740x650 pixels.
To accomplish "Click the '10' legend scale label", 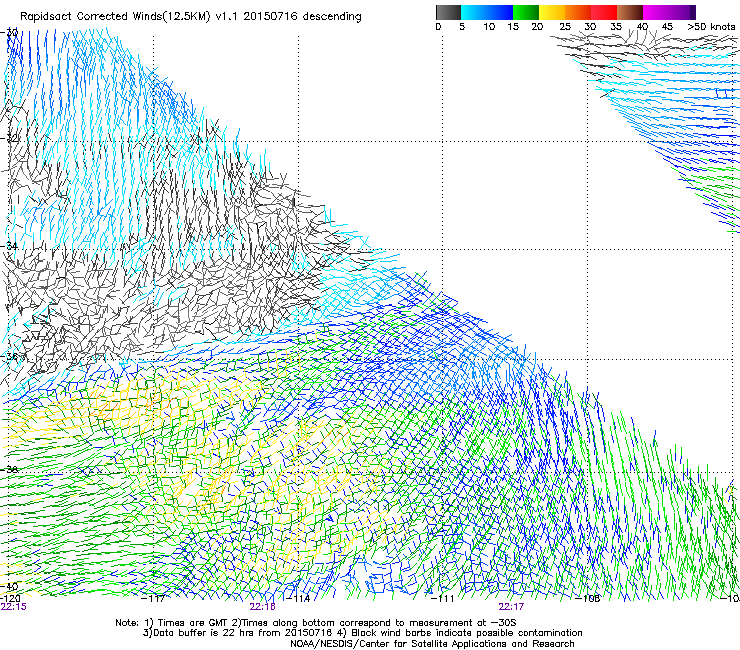I will (489, 27).
